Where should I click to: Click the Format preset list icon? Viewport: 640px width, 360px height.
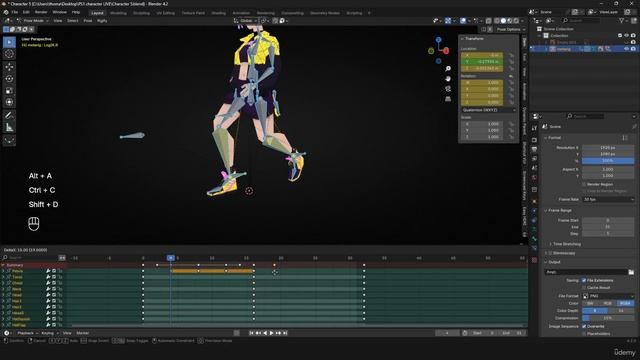(625, 138)
